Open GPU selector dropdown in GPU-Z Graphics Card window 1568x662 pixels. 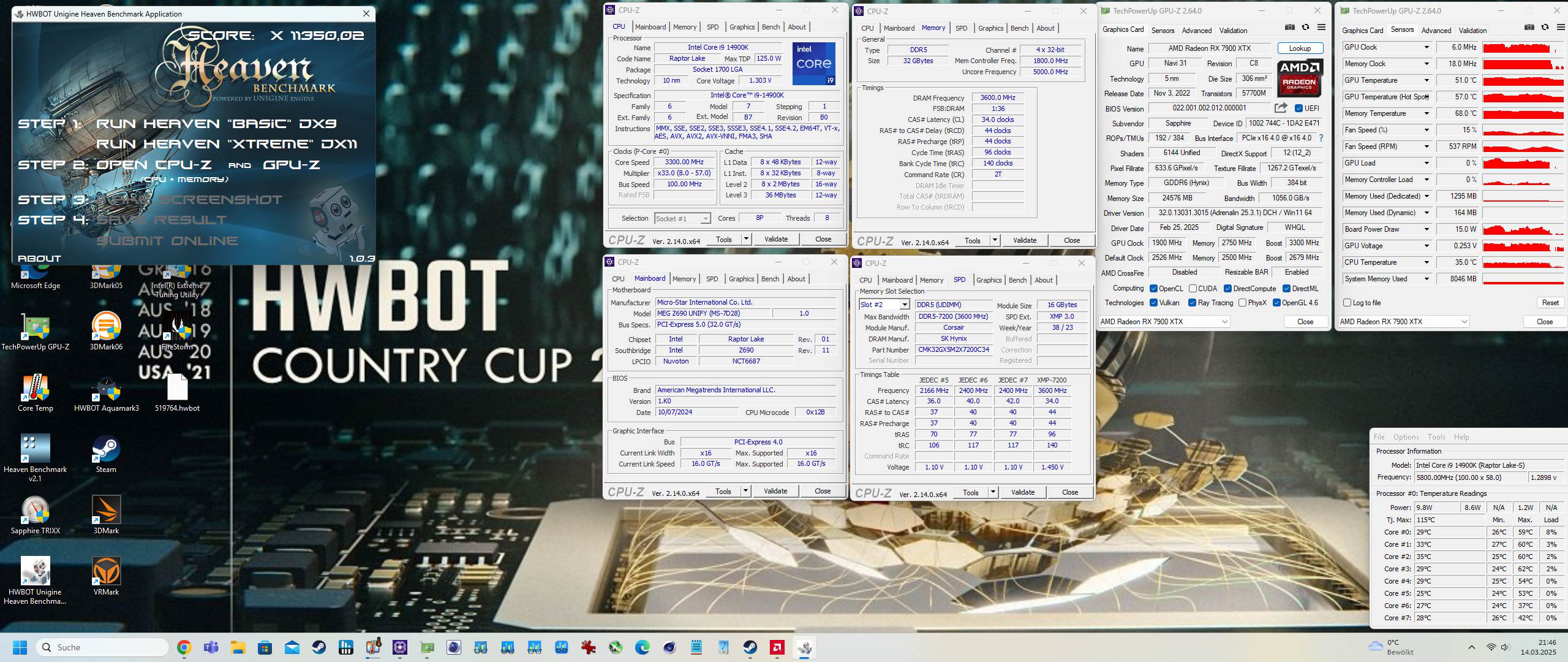tap(1164, 322)
